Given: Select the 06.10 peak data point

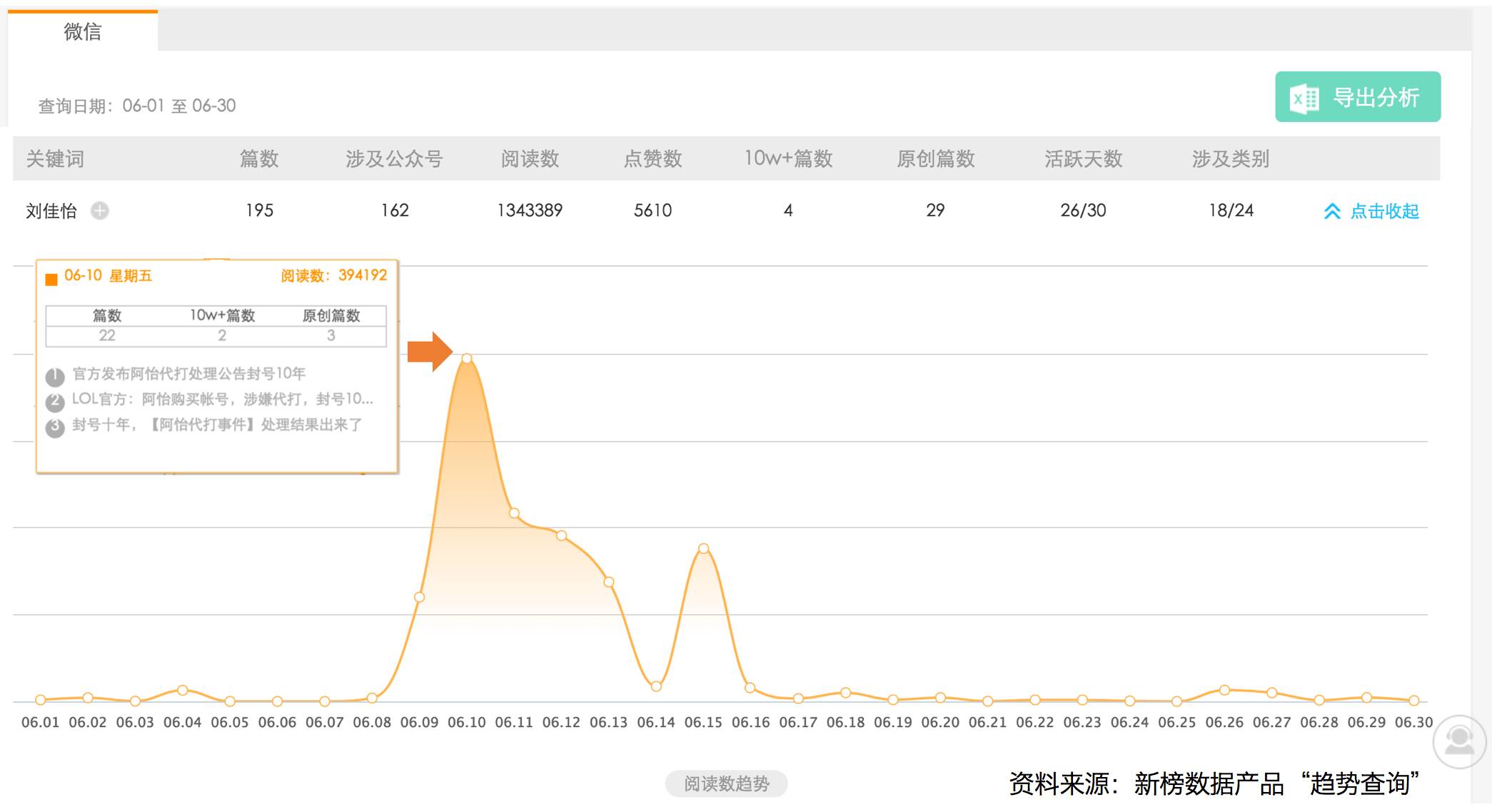Looking at the screenshot, I should (x=467, y=358).
